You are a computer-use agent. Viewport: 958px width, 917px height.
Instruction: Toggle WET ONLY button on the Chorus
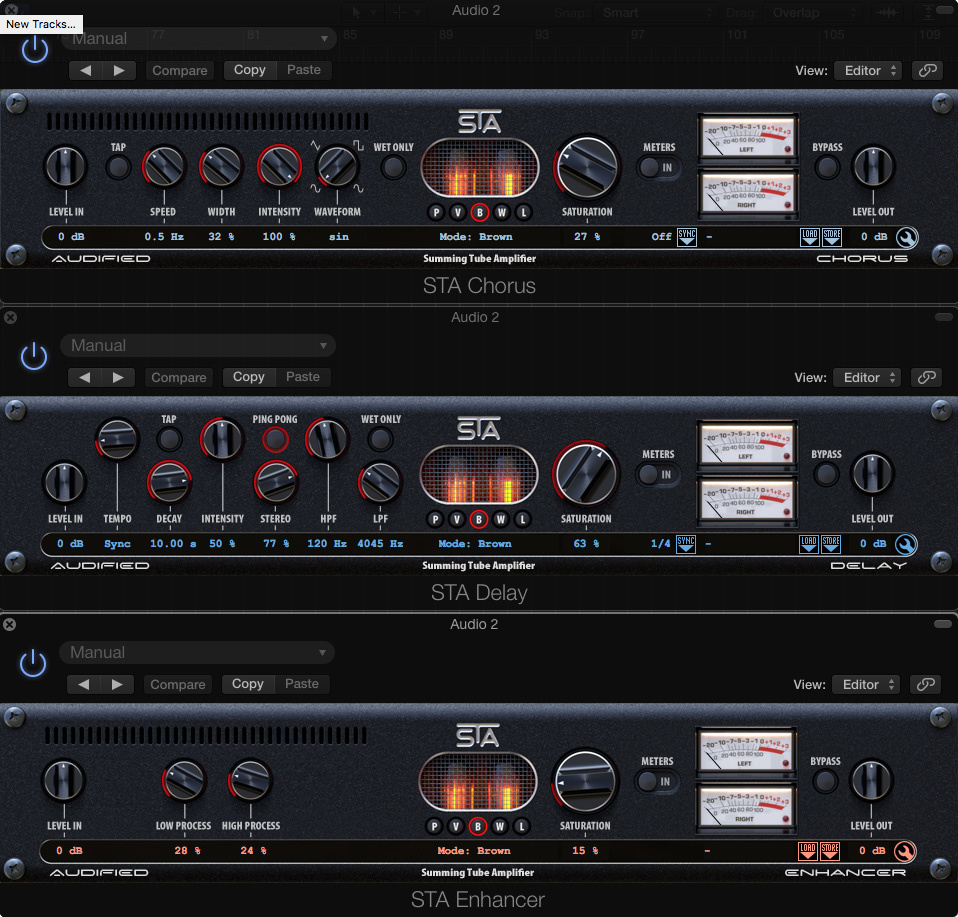[393, 167]
